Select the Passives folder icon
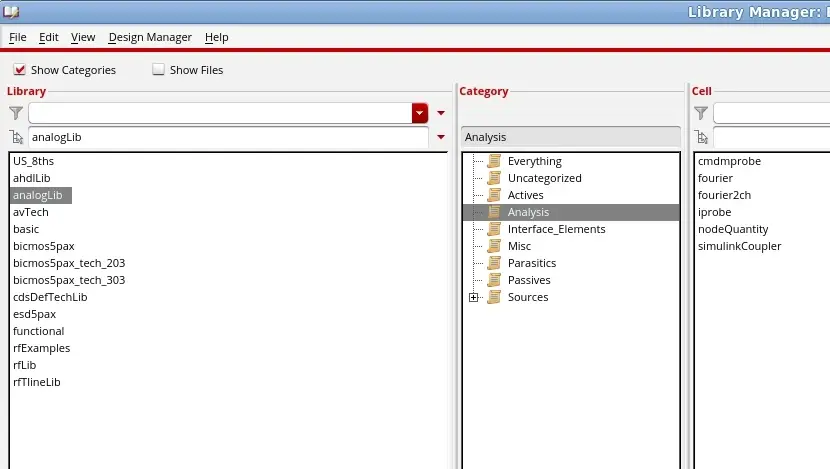 click(x=494, y=280)
